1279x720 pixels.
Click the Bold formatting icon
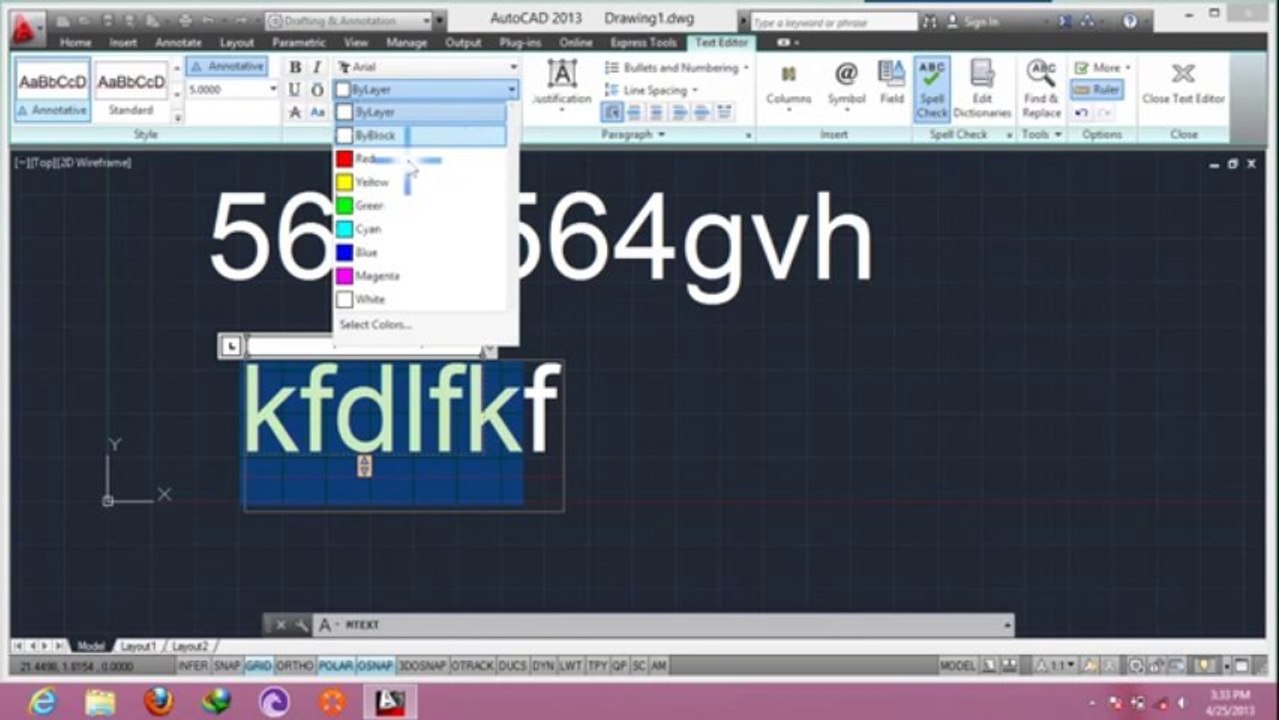pyautogui.click(x=295, y=67)
